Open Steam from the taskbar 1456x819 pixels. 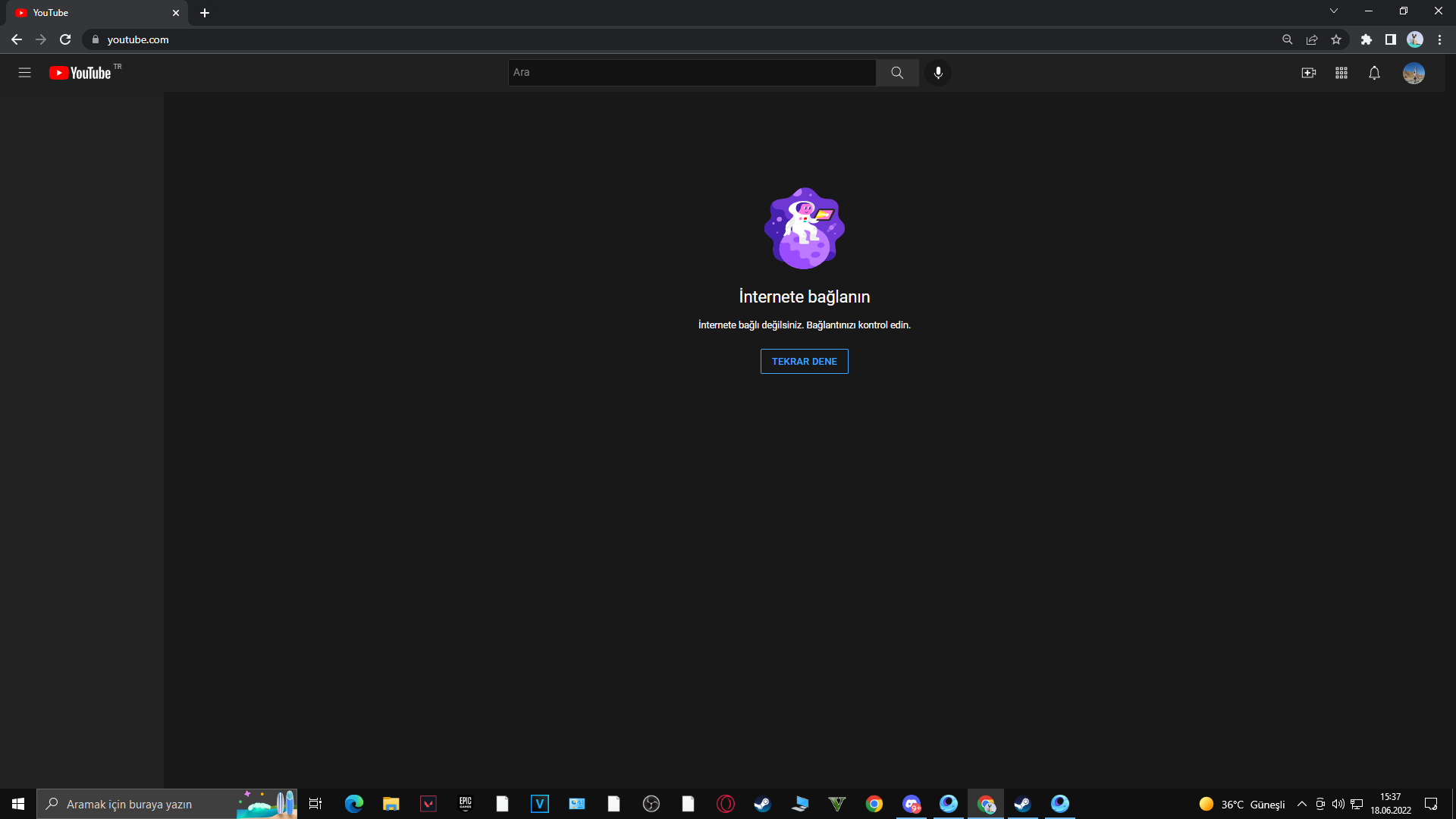click(762, 804)
